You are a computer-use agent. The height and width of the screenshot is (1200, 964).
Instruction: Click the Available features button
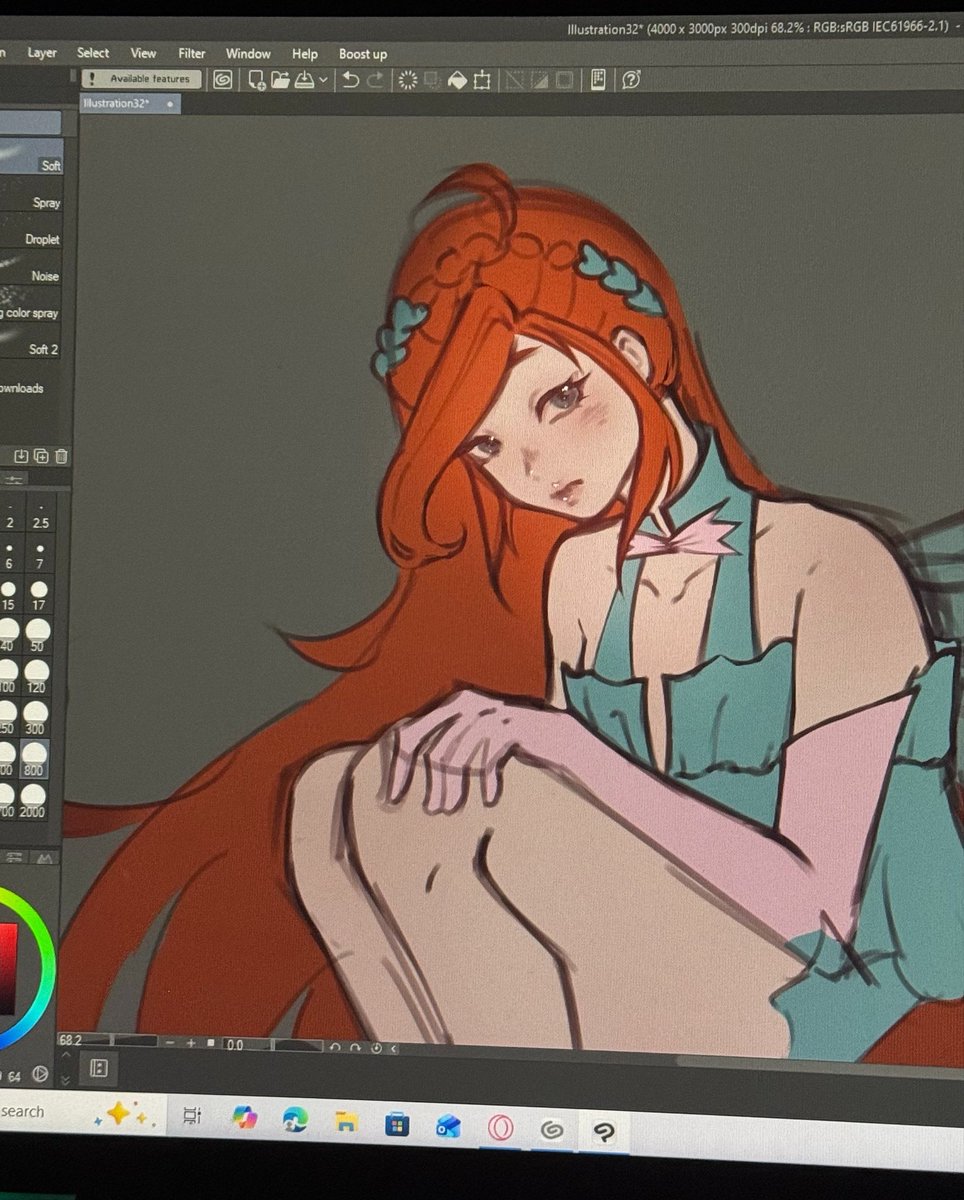tap(142, 78)
